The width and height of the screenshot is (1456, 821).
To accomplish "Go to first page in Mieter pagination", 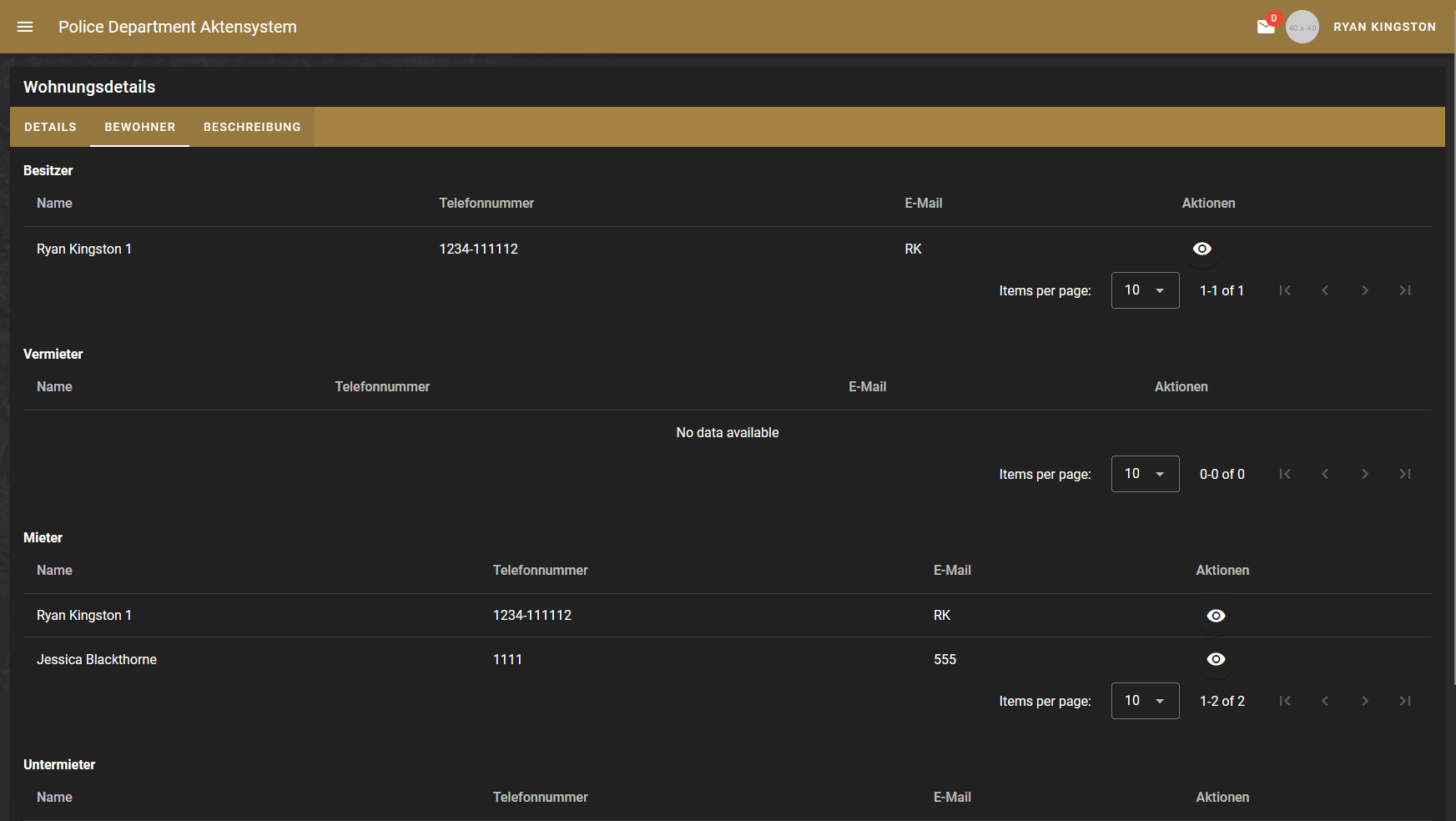I will coord(1285,701).
